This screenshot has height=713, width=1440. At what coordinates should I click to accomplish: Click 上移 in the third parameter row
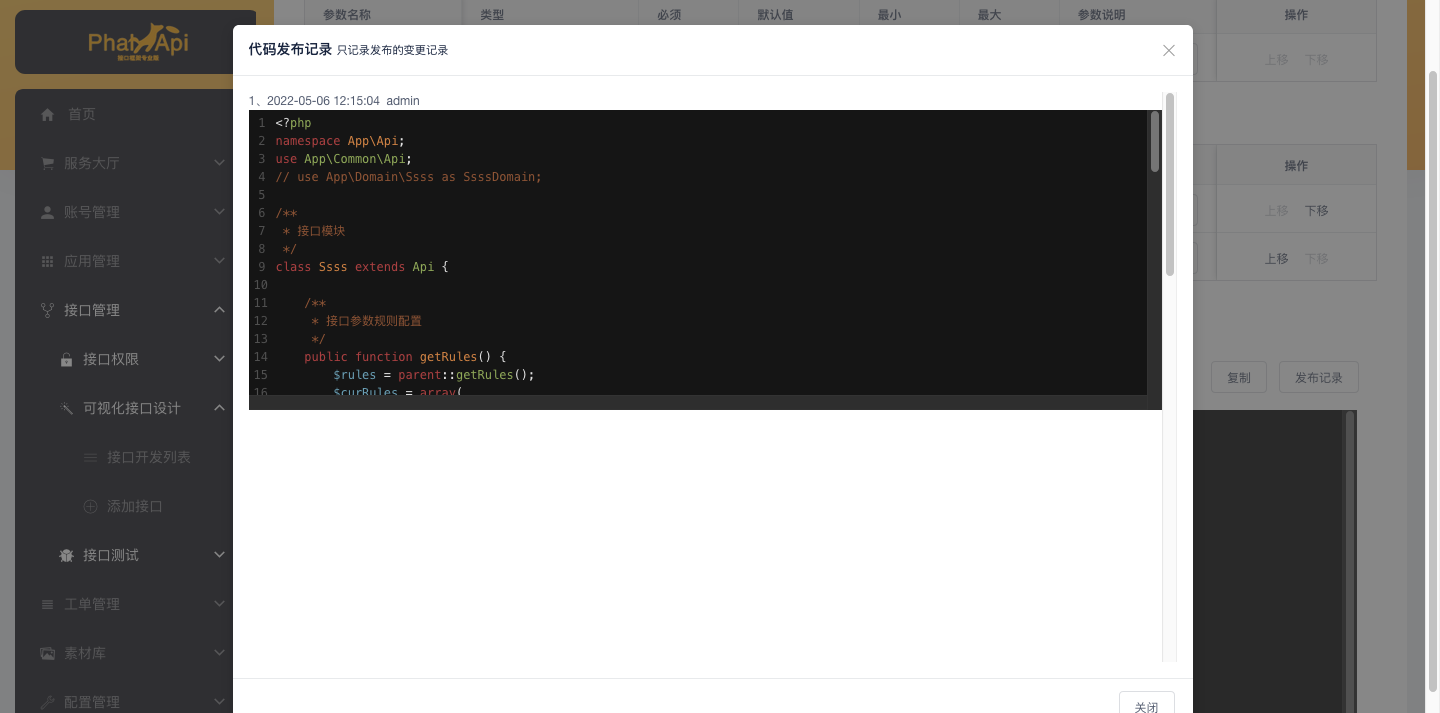click(x=1276, y=258)
